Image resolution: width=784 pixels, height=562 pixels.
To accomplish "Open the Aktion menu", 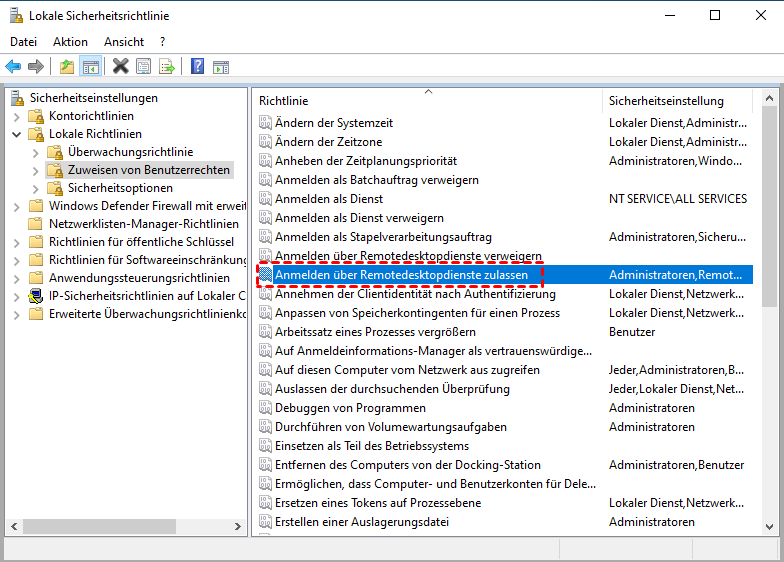I will [x=70, y=42].
